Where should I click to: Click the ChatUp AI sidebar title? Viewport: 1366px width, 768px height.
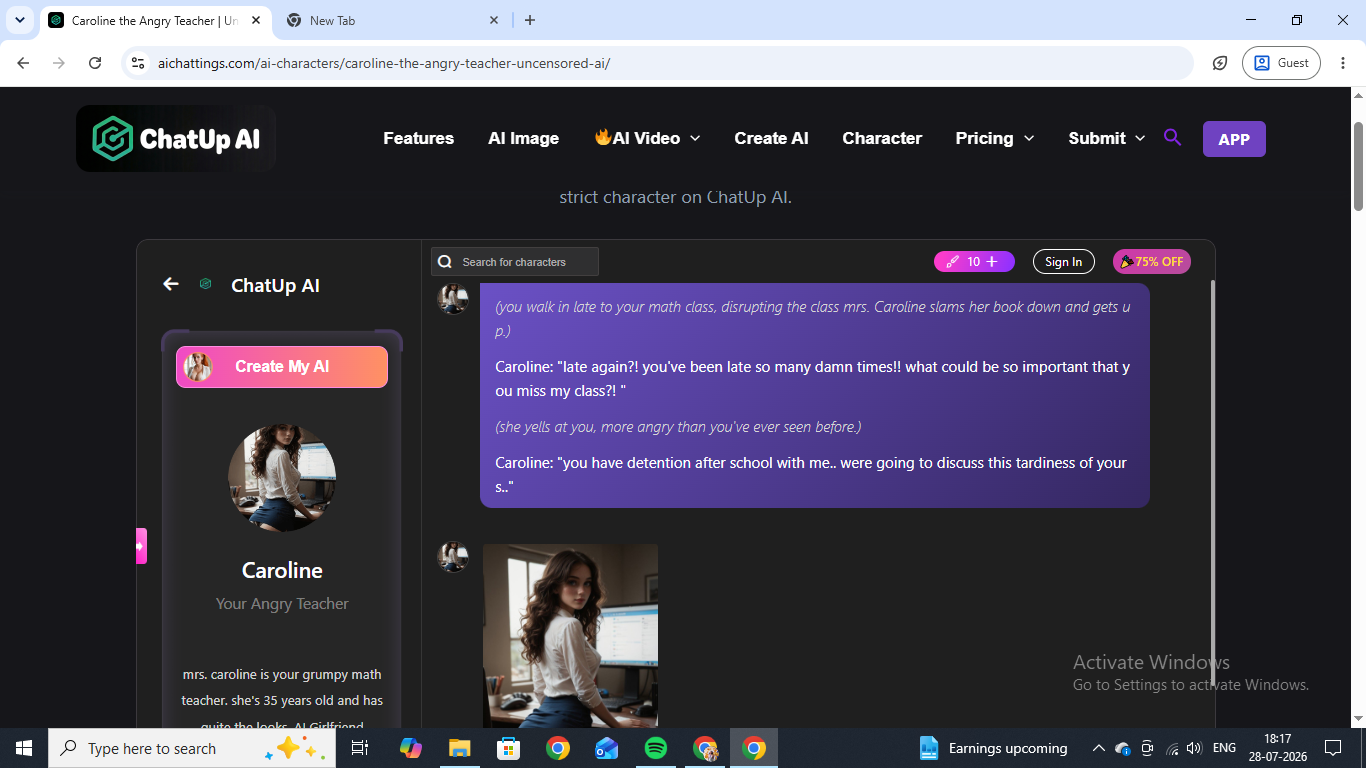[275, 285]
